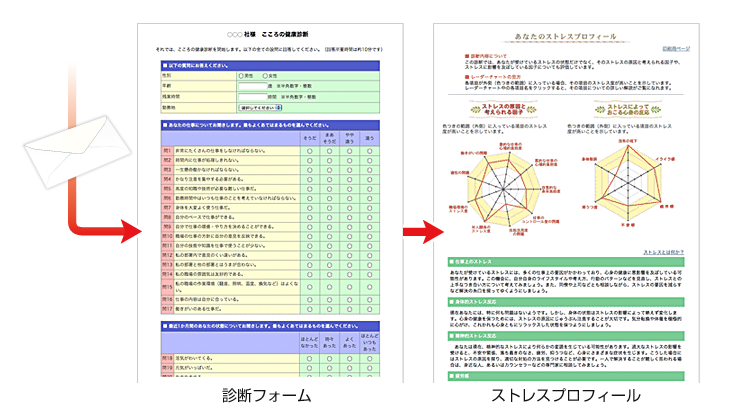The width and height of the screenshot is (740, 420).
Task: Choose そうだ for question 問11
Action: click(310, 246)
